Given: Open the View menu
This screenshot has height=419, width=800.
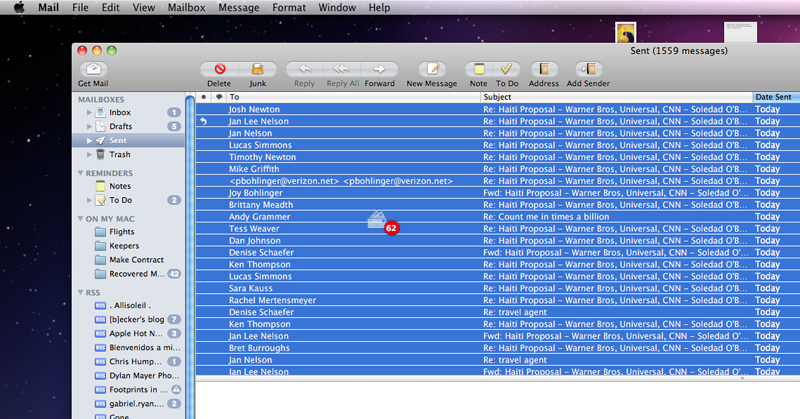Looking at the screenshot, I should click(144, 8).
